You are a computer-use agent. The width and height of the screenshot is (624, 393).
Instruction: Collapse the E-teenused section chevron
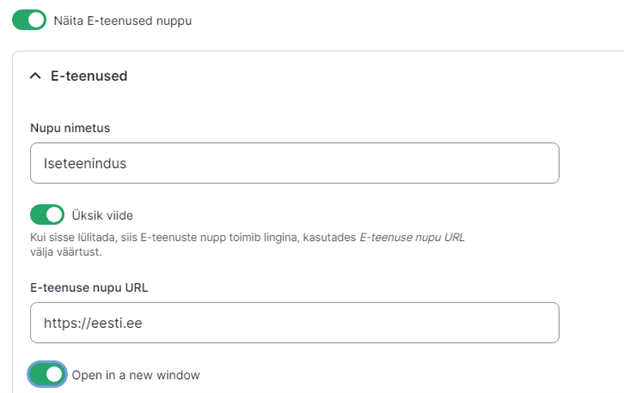click(x=35, y=76)
